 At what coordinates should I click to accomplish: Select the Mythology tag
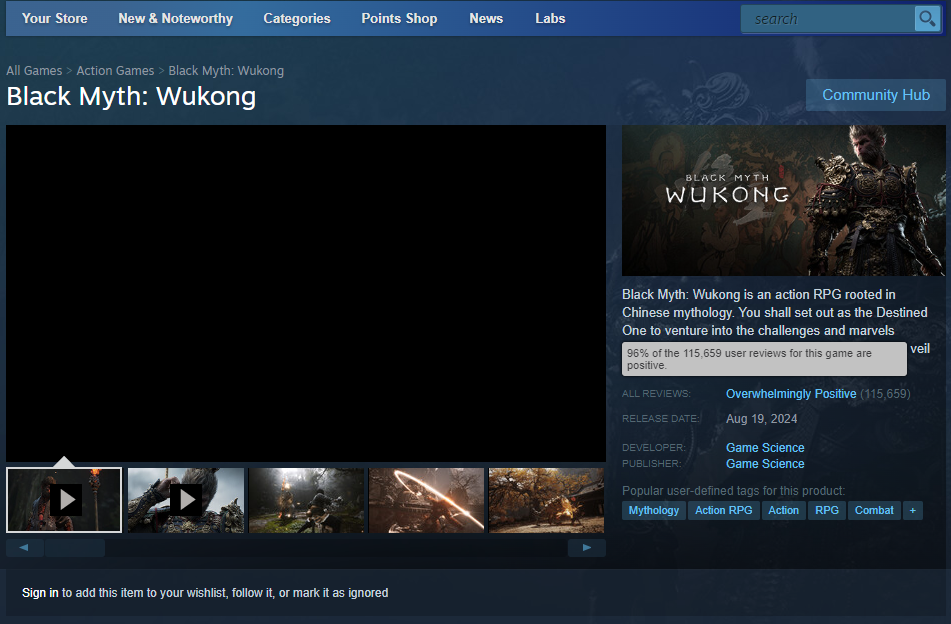(653, 511)
